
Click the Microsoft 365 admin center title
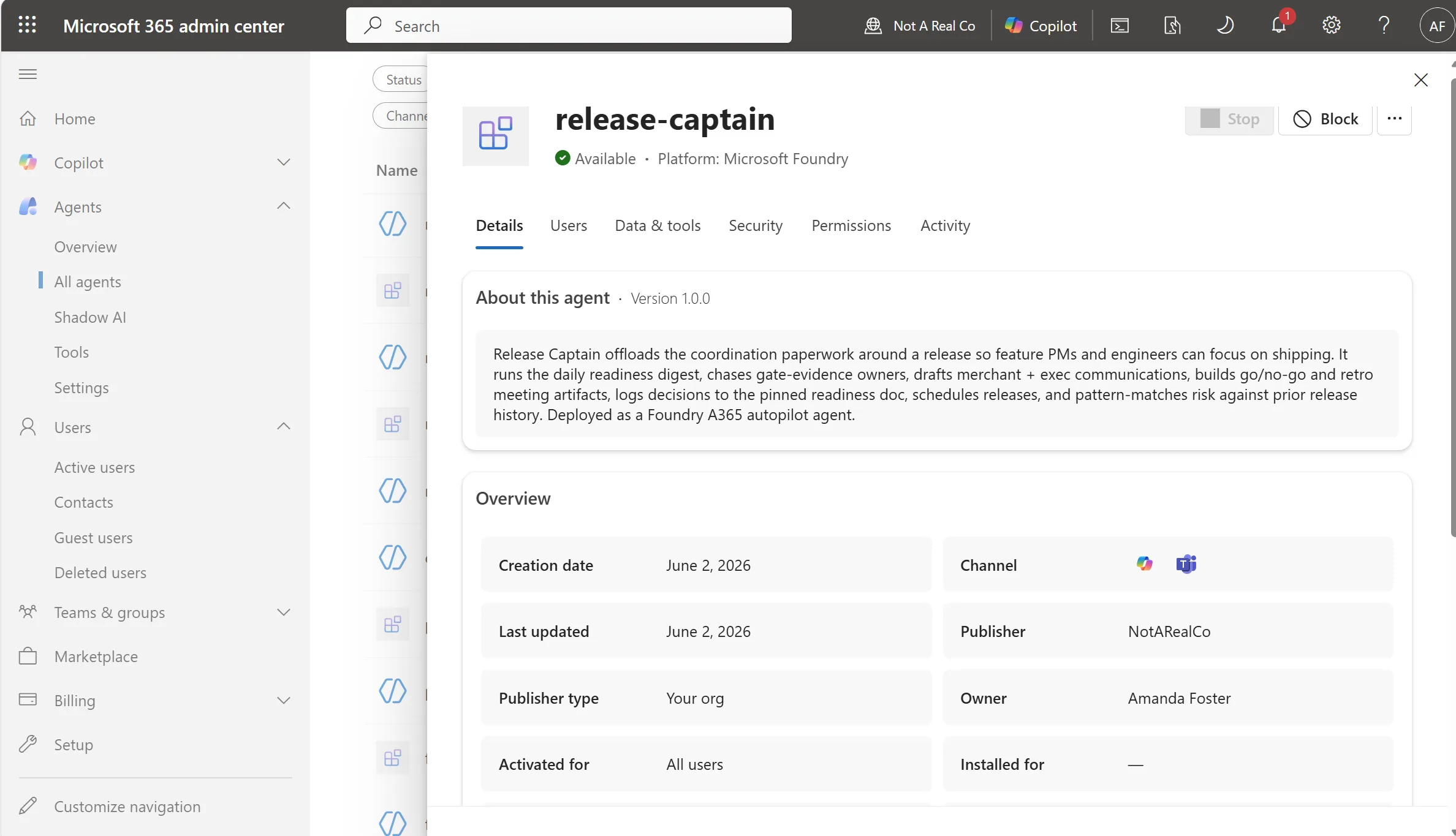click(x=173, y=26)
